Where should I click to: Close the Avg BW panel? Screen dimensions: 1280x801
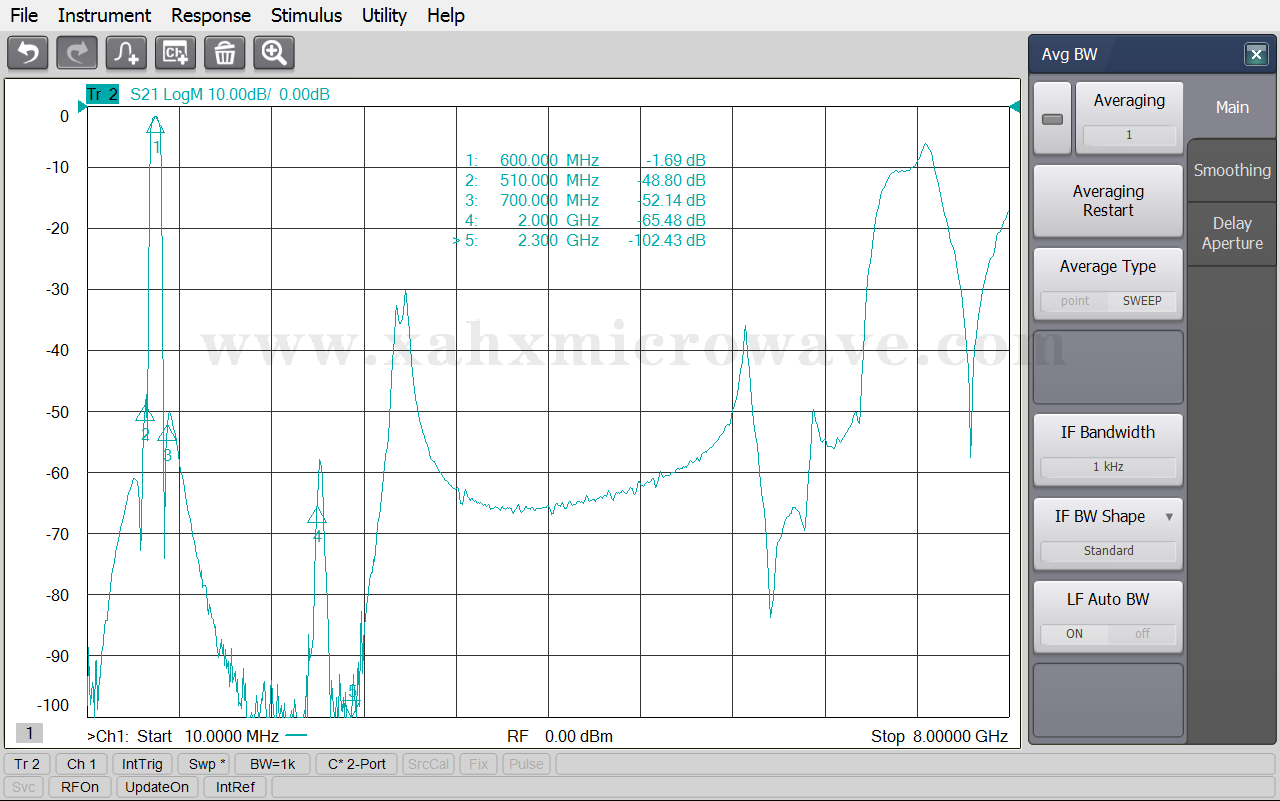tap(1256, 55)
